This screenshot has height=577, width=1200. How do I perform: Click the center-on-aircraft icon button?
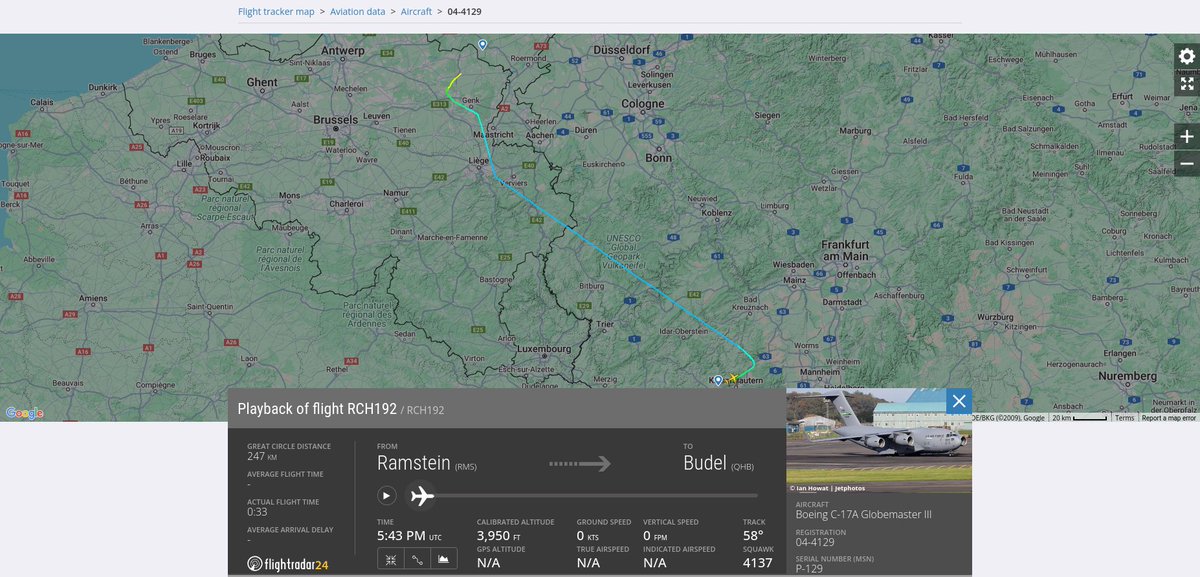tap(390, 559)
